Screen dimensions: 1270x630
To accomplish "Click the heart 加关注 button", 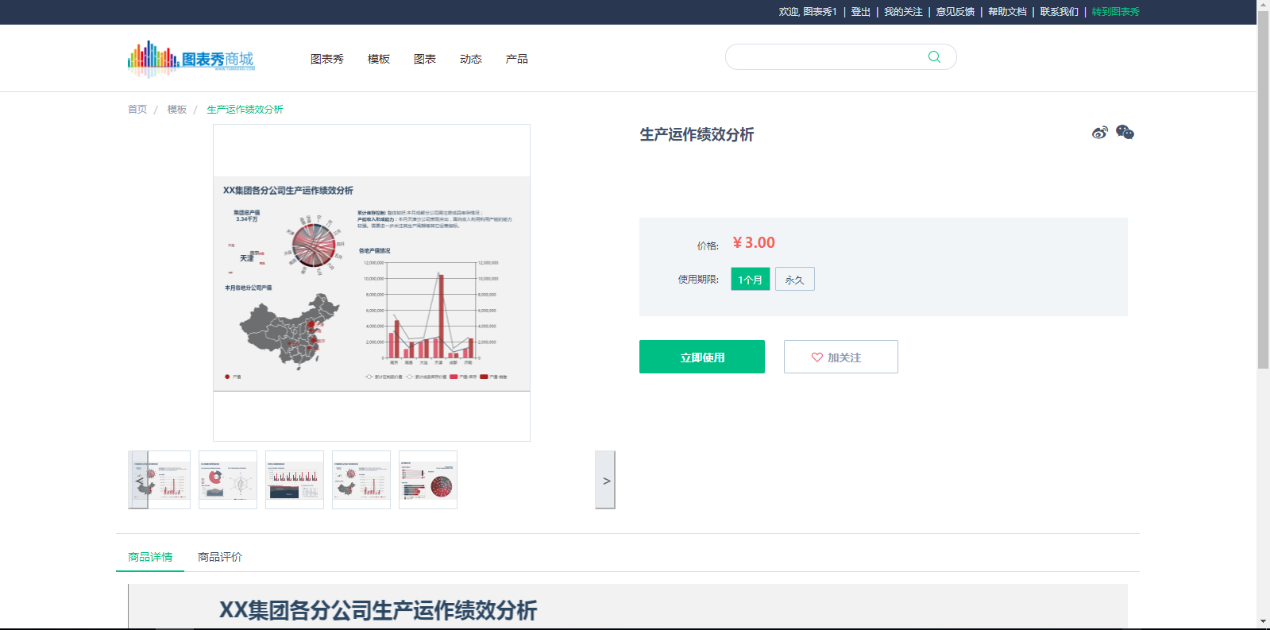I will click(x=840, y=357).
